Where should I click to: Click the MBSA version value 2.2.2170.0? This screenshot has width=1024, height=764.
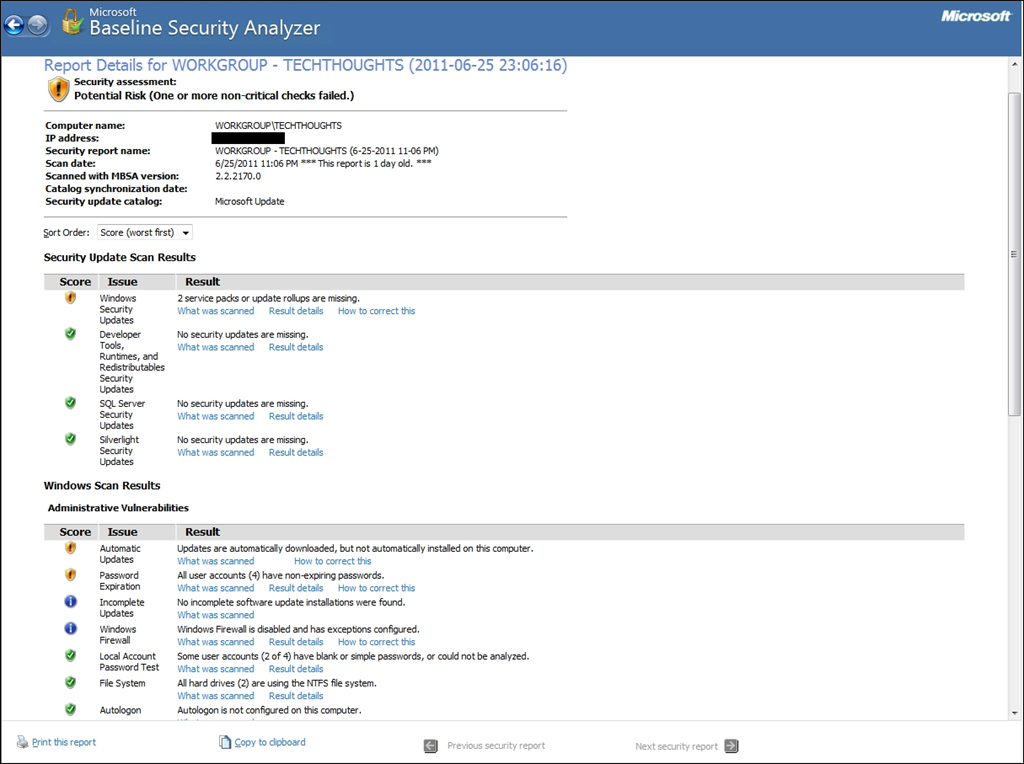238,176
